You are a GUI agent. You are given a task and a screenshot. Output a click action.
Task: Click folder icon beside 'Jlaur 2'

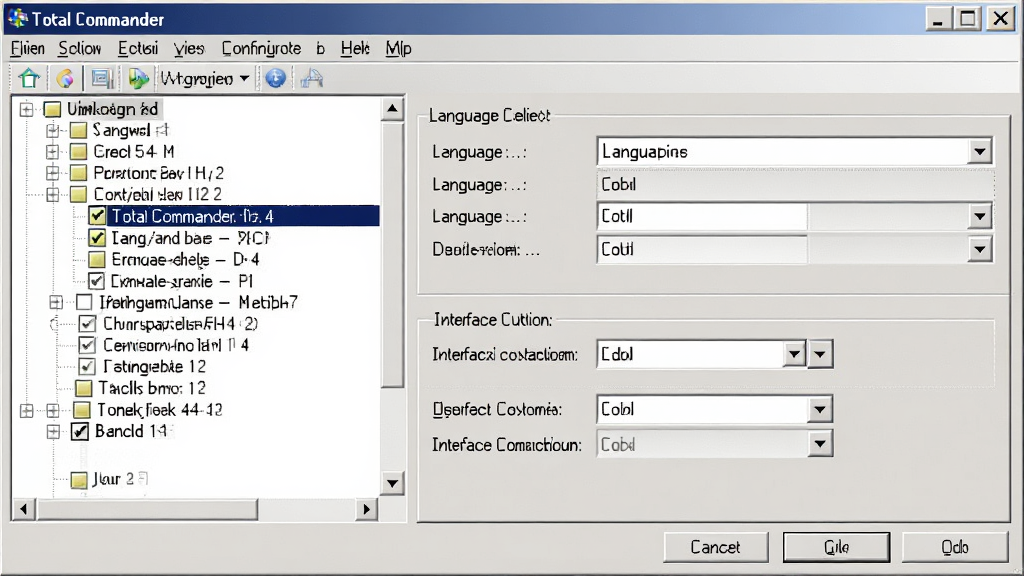(79, 480)
